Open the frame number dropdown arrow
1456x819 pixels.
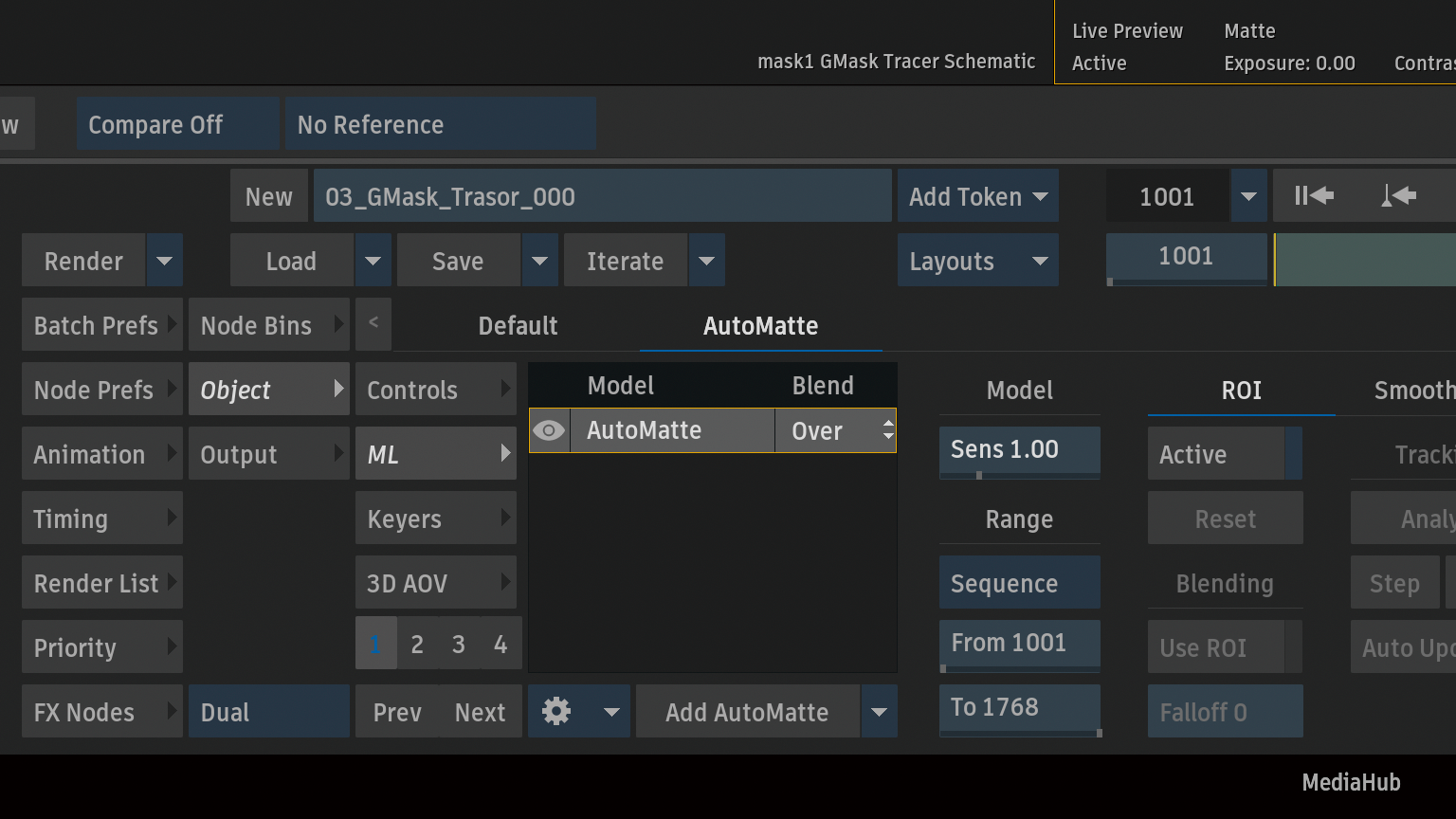(1248, 196)
